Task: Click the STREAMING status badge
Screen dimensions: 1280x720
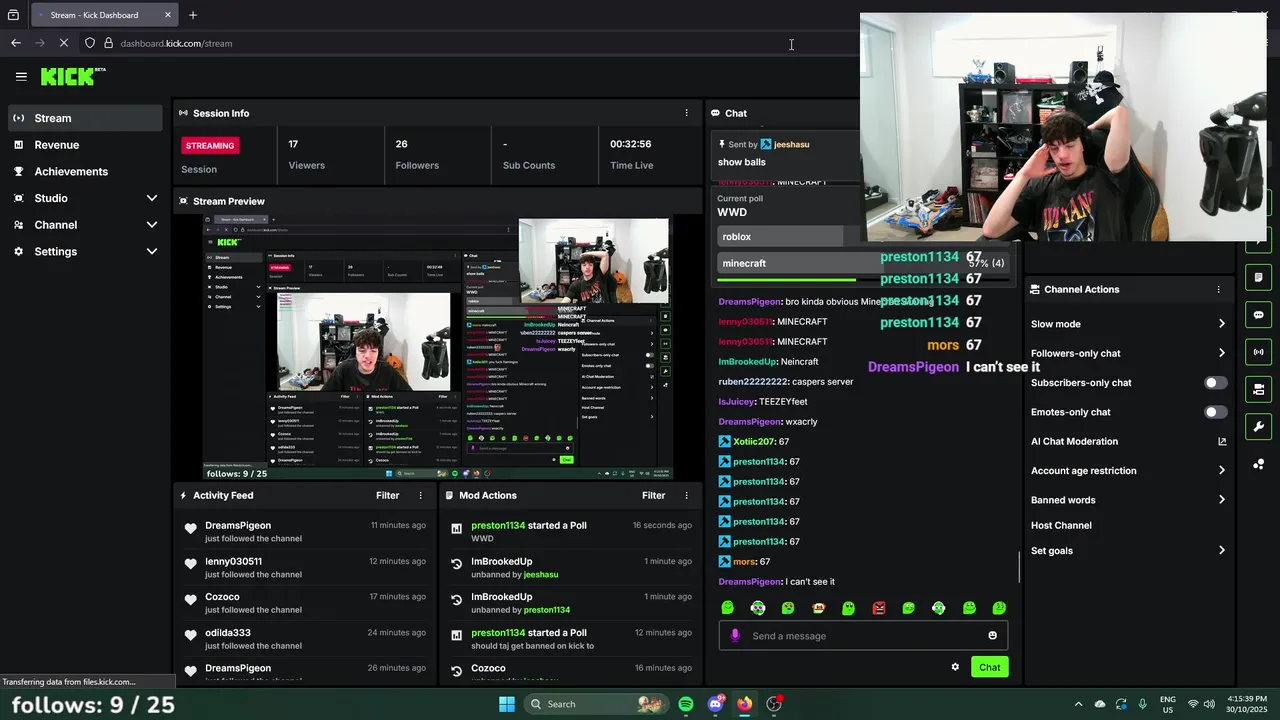Action: coord(210,145)
